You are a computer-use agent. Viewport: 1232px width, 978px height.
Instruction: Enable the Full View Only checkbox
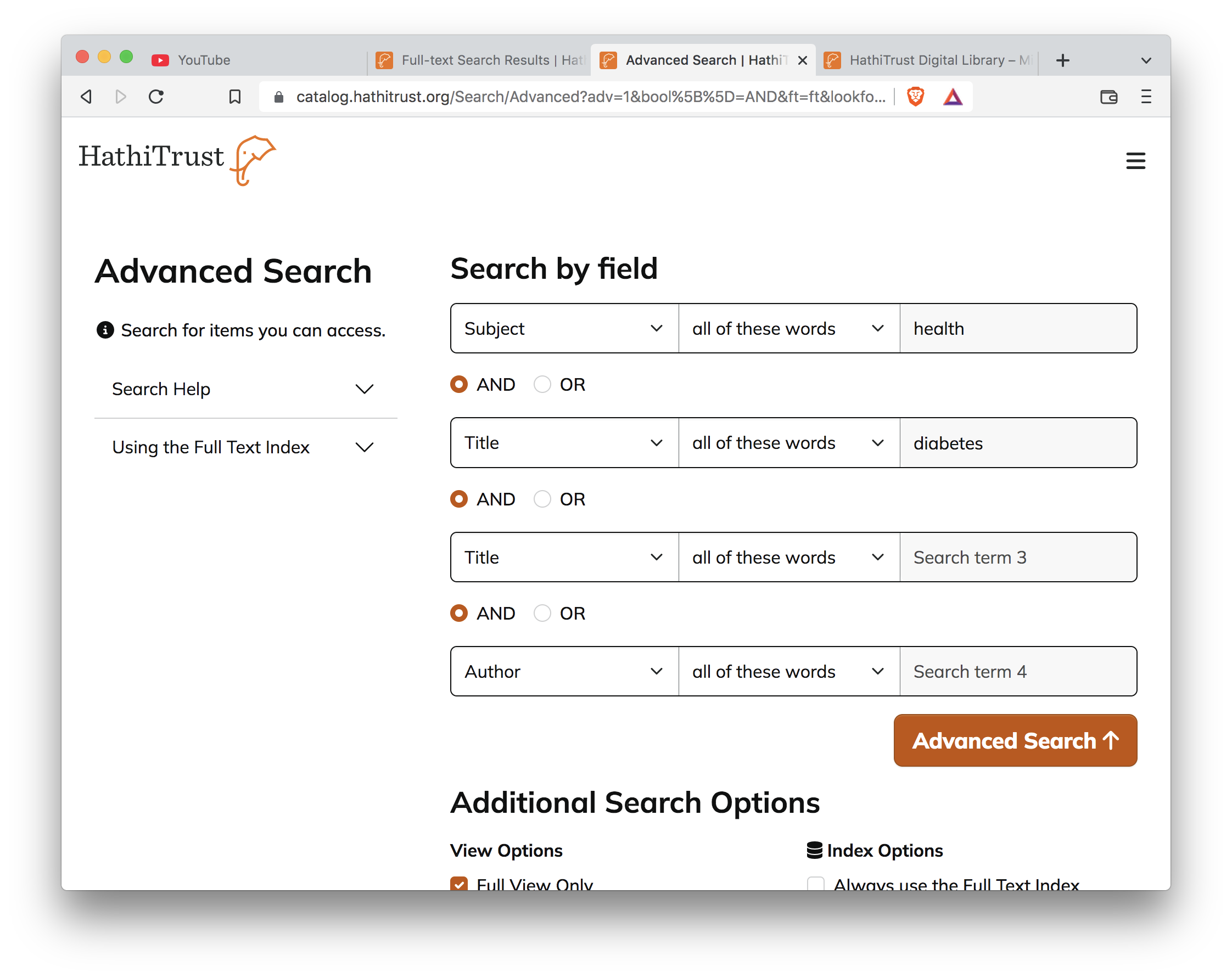[459, 884]
